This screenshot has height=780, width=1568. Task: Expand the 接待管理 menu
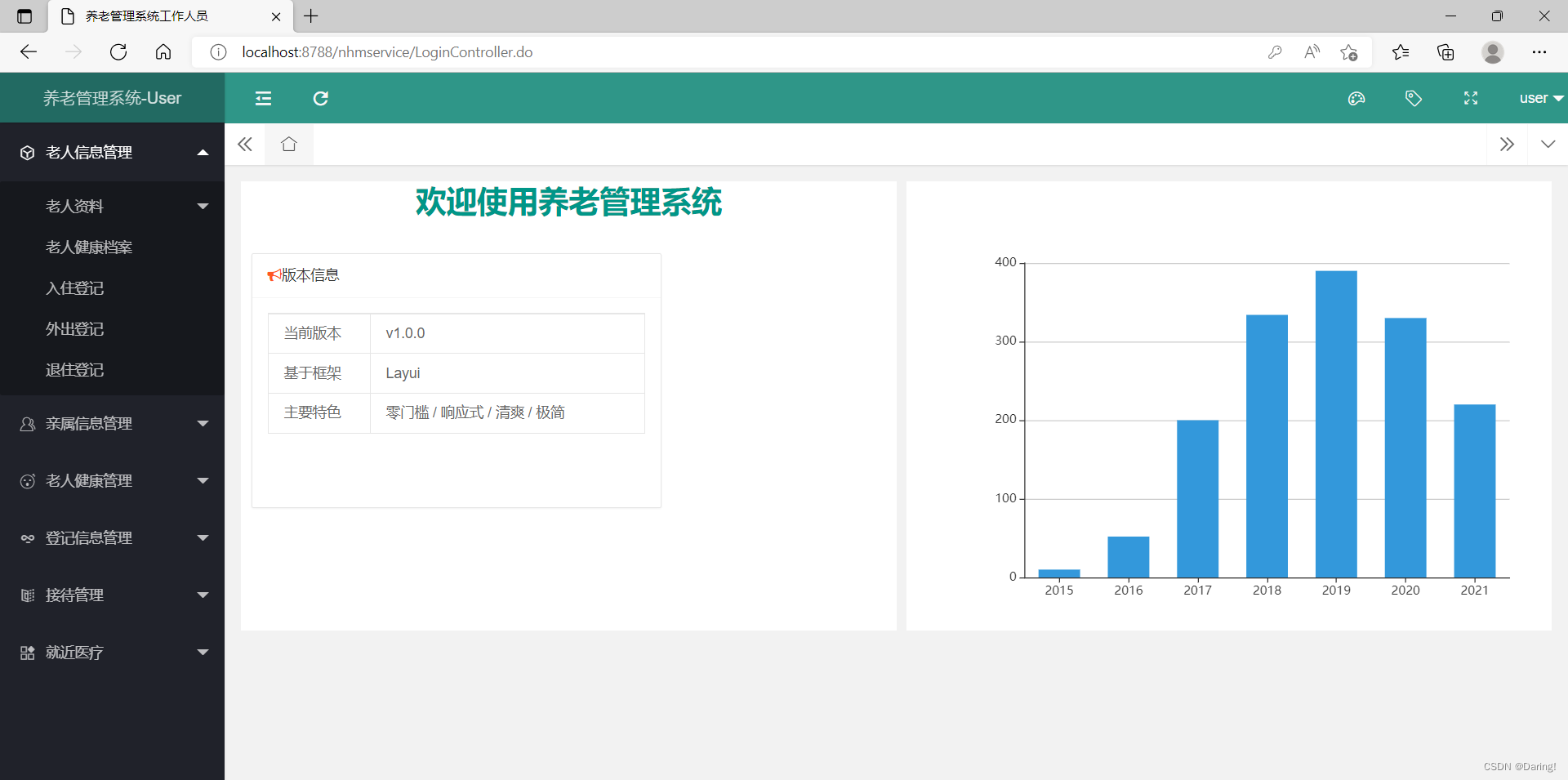[x=113, y=595]
